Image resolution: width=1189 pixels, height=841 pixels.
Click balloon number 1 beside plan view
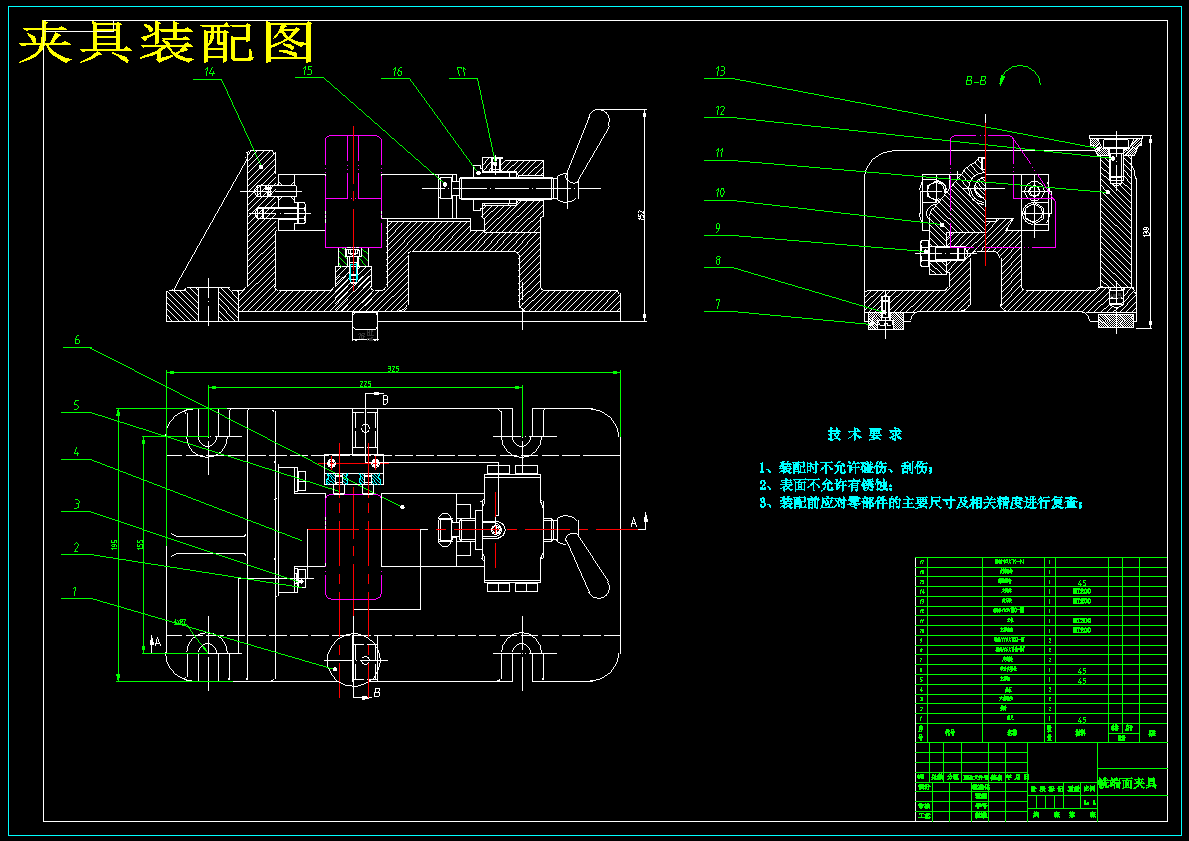pos(75,592)
